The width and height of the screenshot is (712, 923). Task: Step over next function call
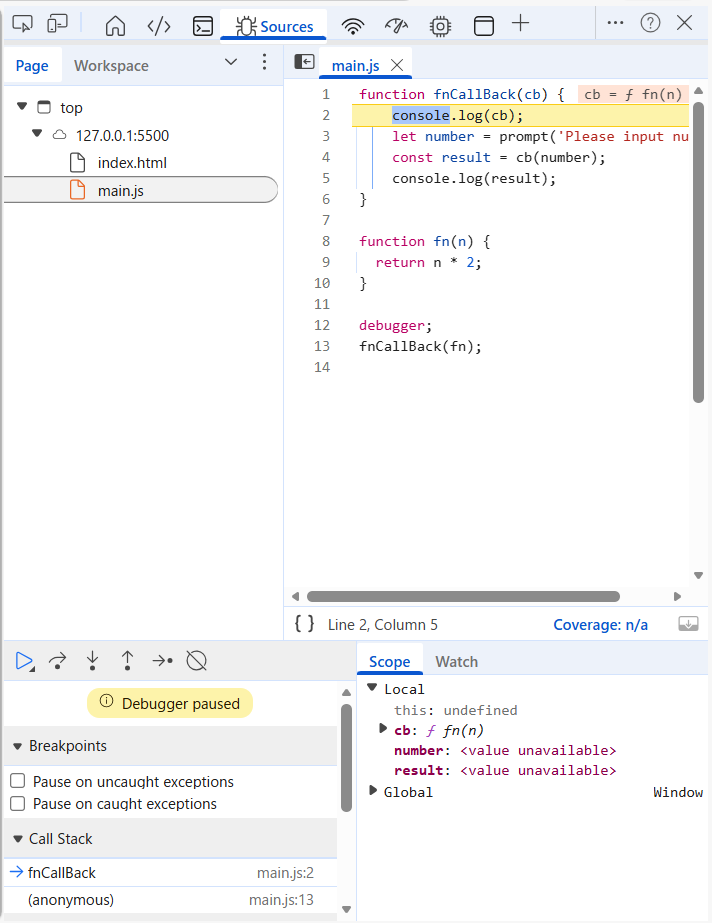(58, 660)
